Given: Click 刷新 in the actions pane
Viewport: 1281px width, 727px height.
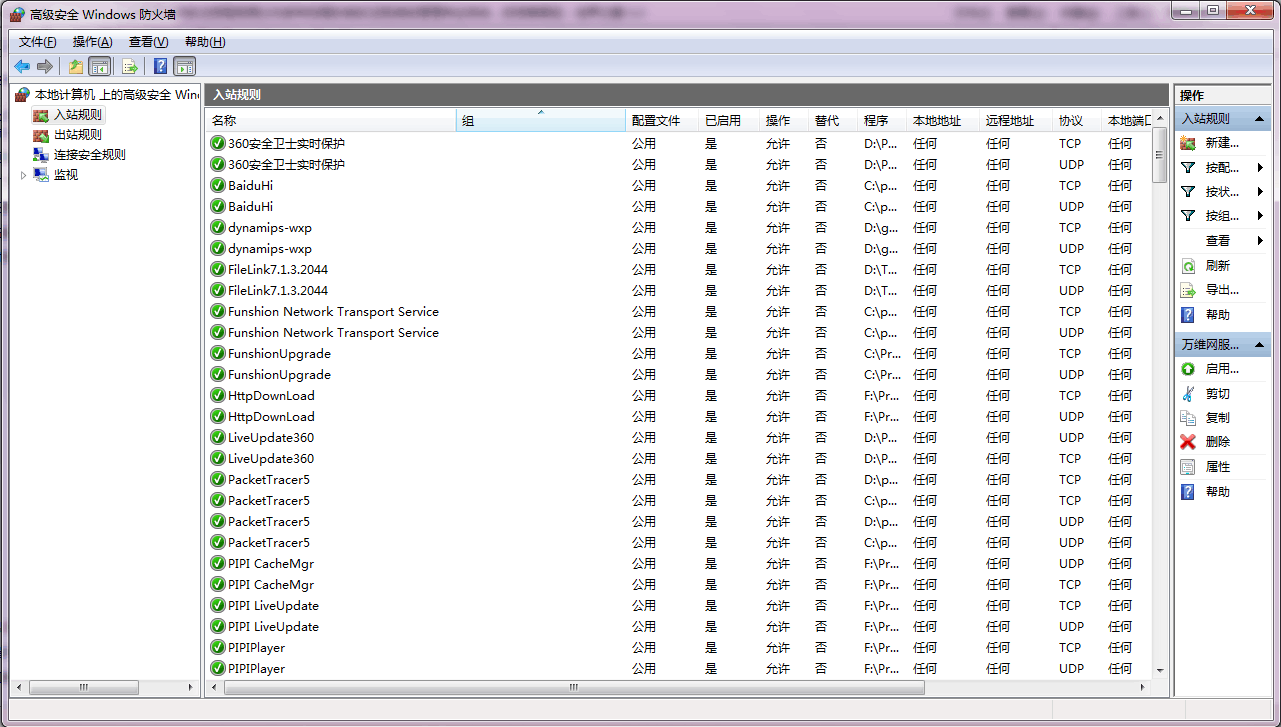Looking at the screenshot, I should pyautogui.click(x=1217, y=266).
